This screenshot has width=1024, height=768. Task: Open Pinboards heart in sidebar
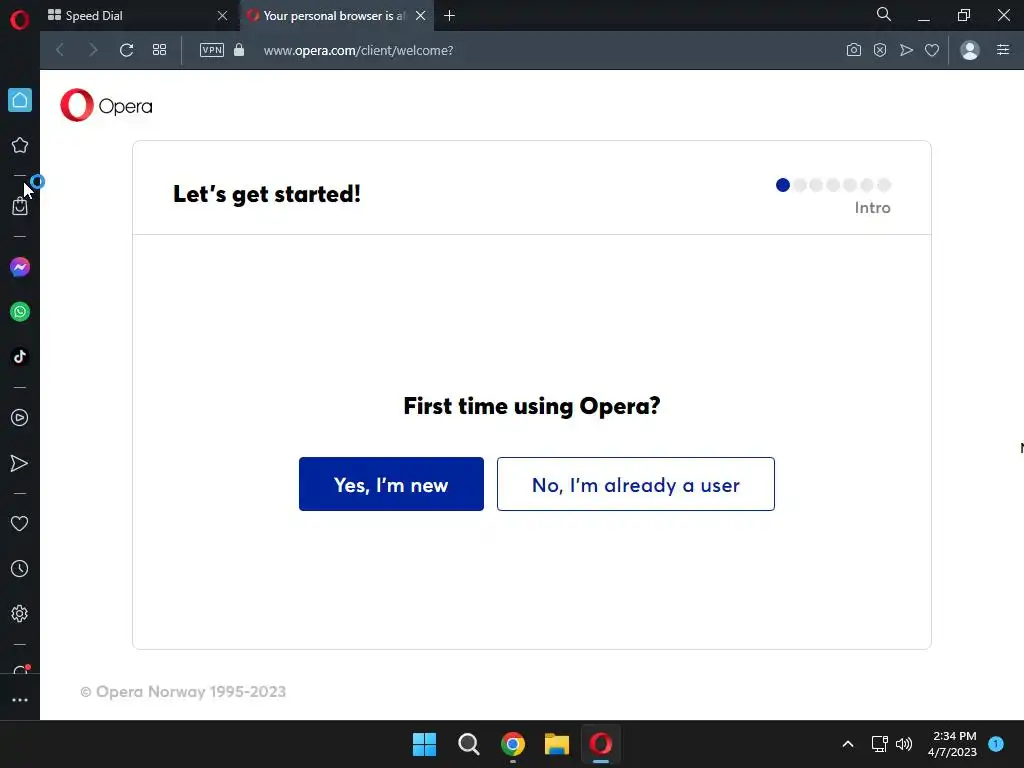pos(20,523)
